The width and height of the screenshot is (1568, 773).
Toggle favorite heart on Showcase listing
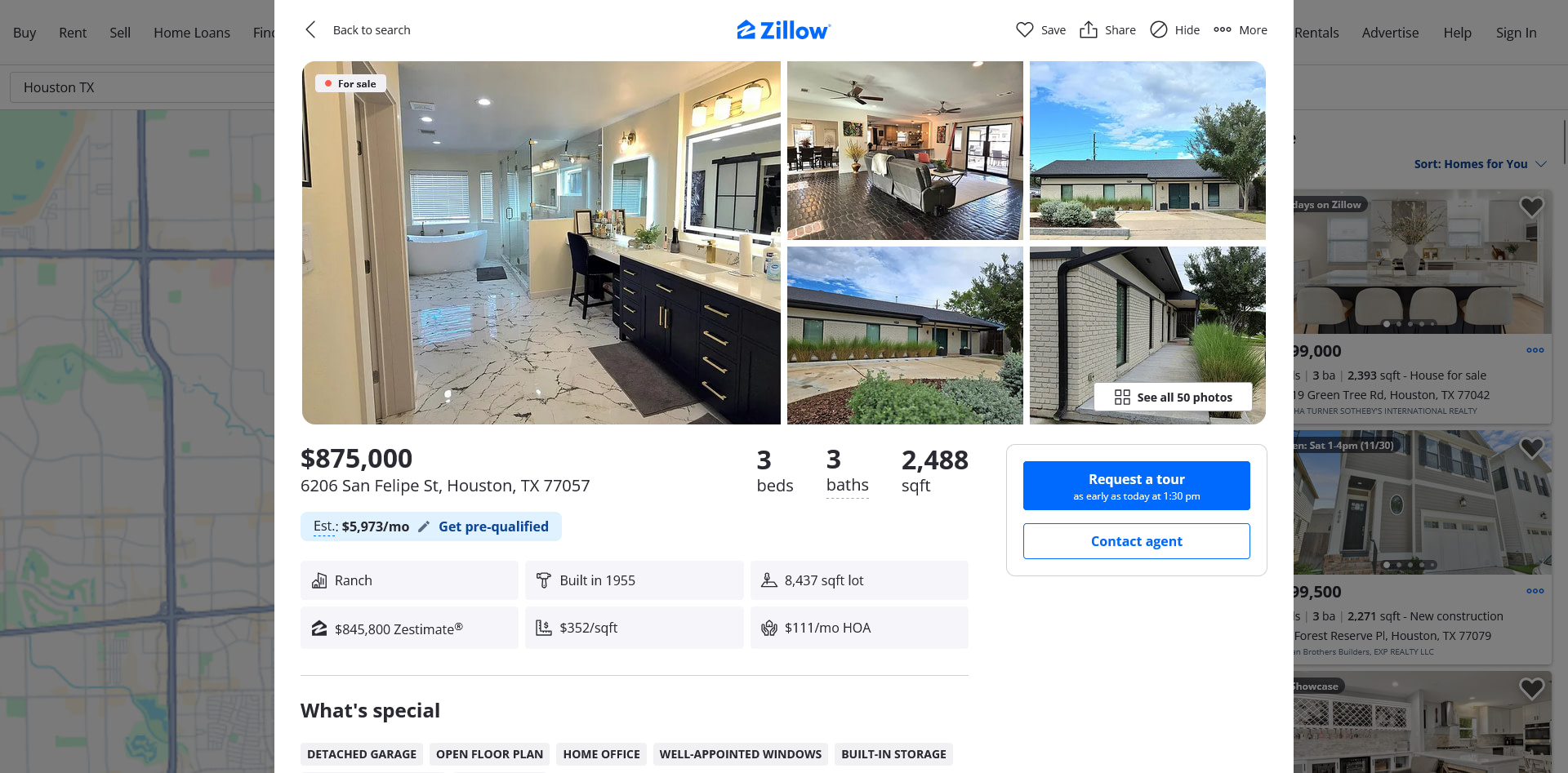[1531, 688]
